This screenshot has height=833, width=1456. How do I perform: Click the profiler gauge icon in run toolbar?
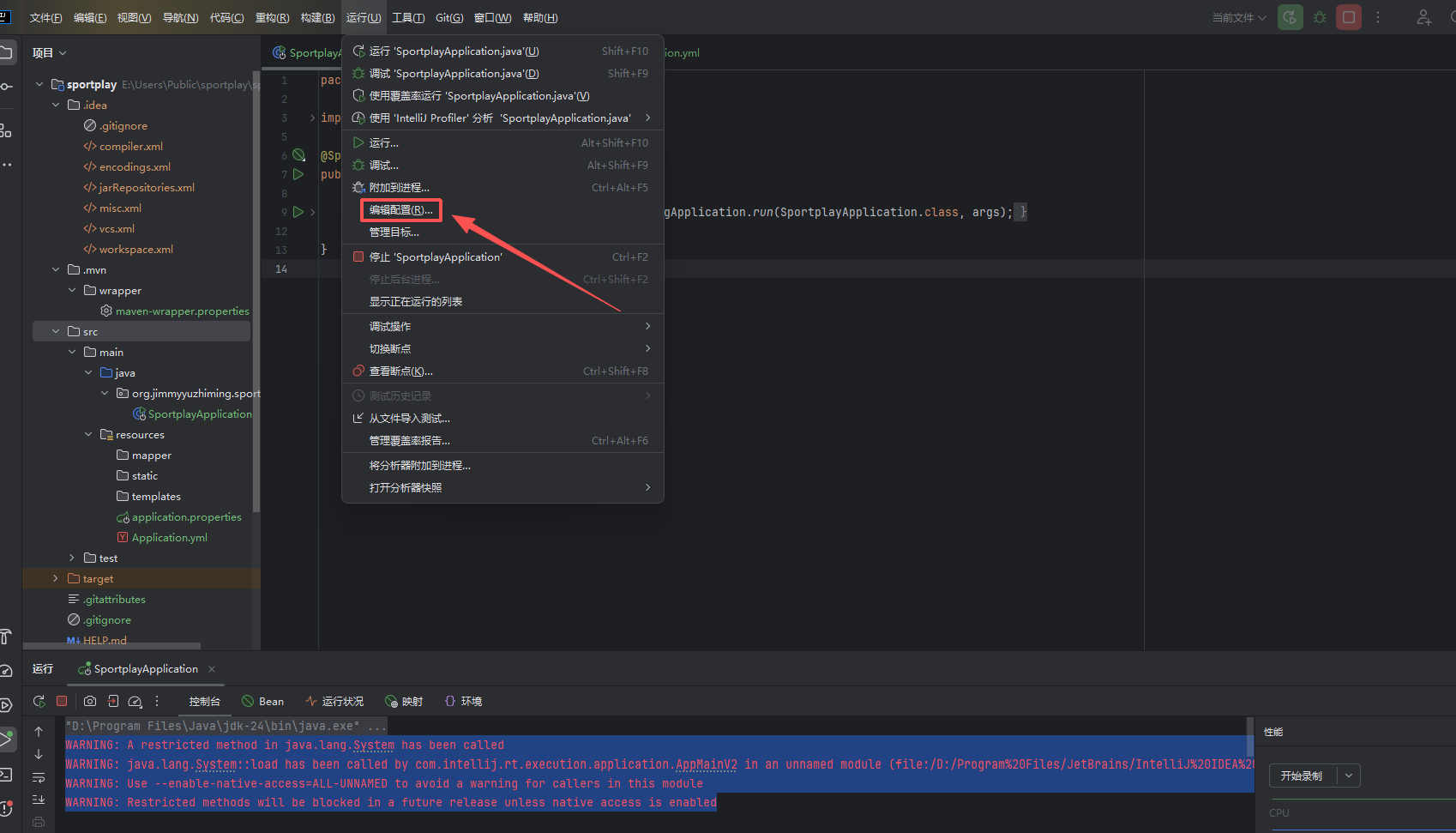coord(135,701)
